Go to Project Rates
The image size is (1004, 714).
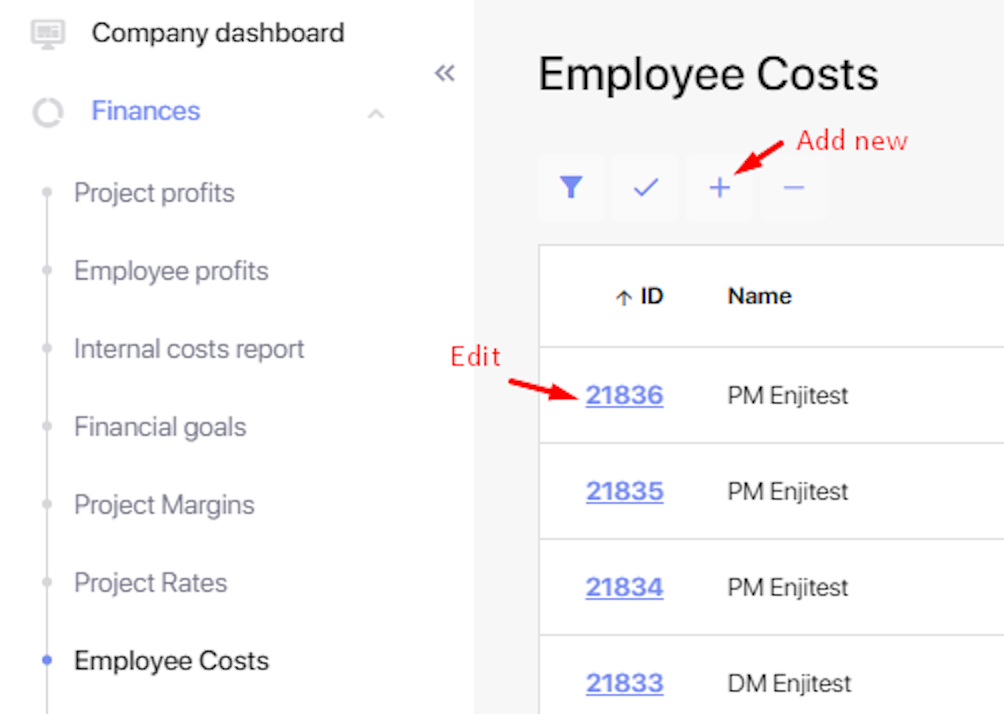point(150,583)
